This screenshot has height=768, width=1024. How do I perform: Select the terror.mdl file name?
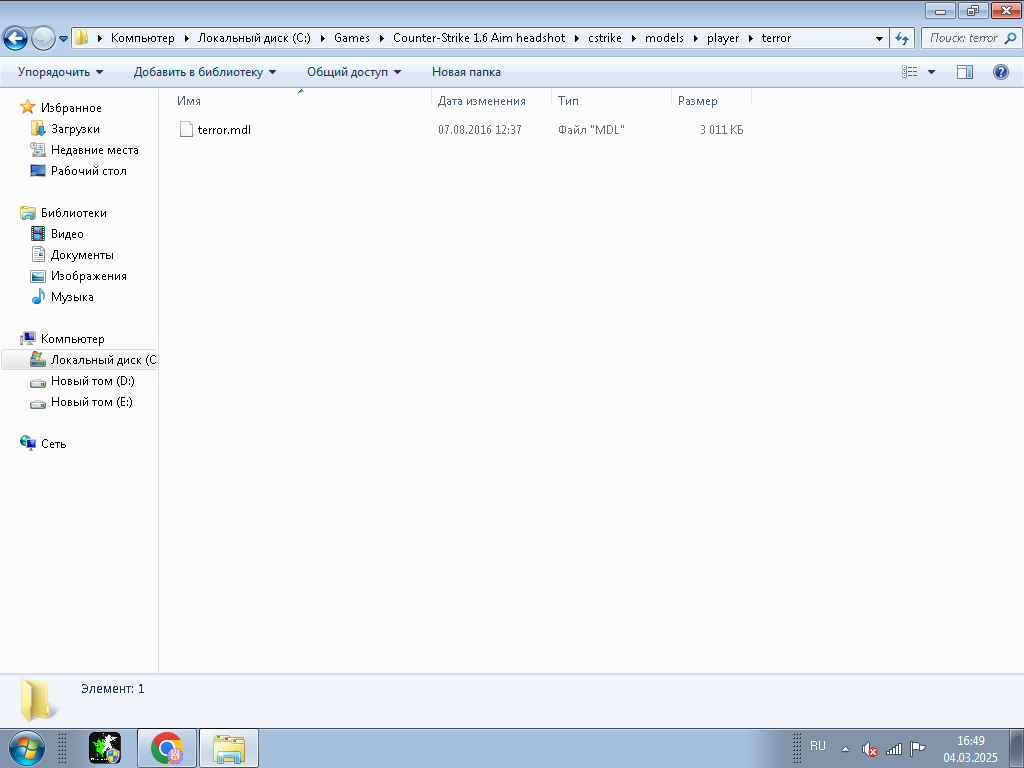(x=224, y=130)
